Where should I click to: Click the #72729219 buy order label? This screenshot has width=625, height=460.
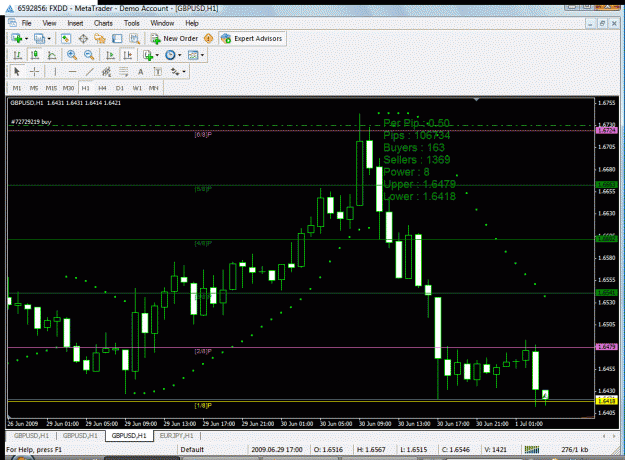[x=31, y=122]
